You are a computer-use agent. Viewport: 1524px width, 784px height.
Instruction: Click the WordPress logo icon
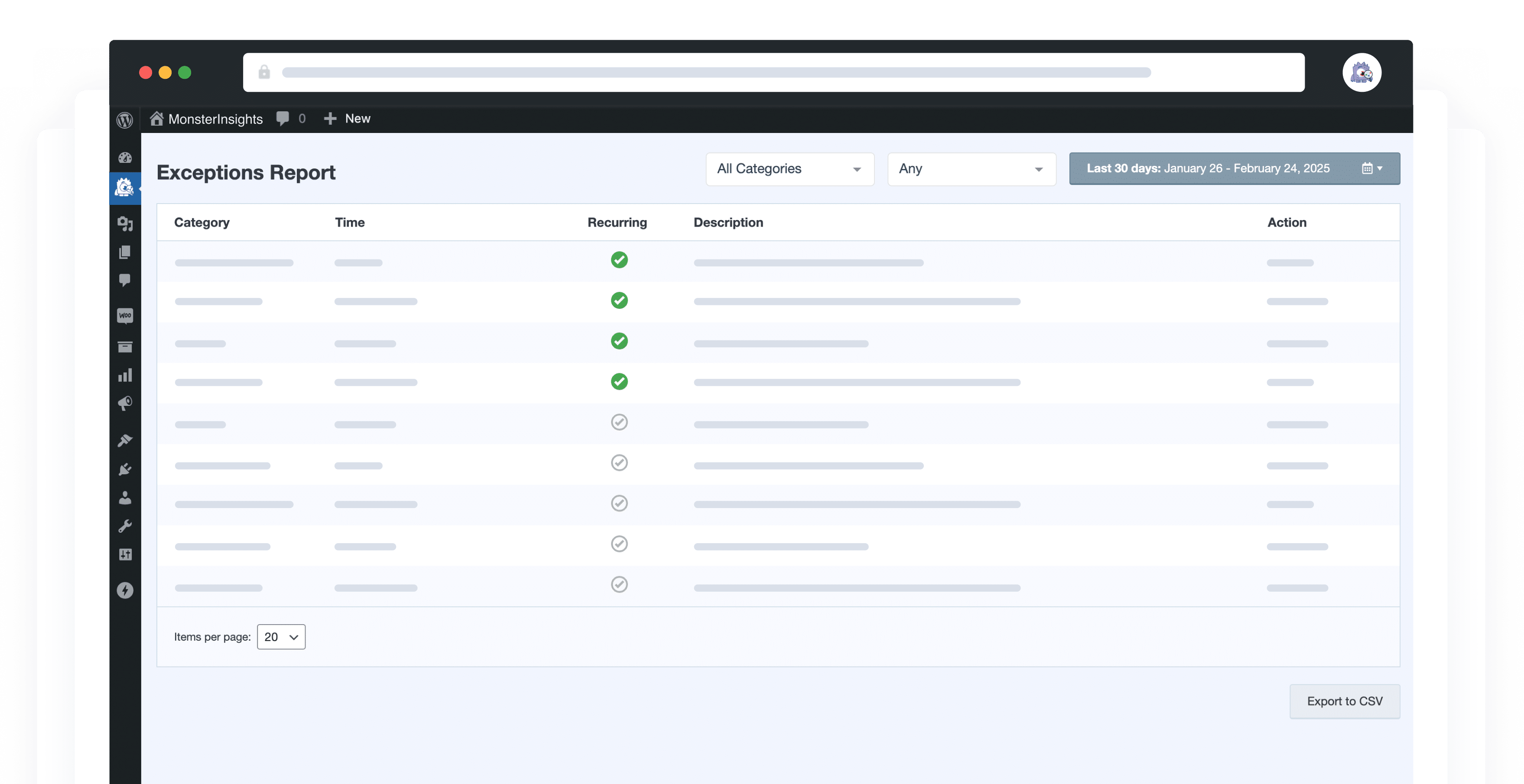(x=124, y=120)
